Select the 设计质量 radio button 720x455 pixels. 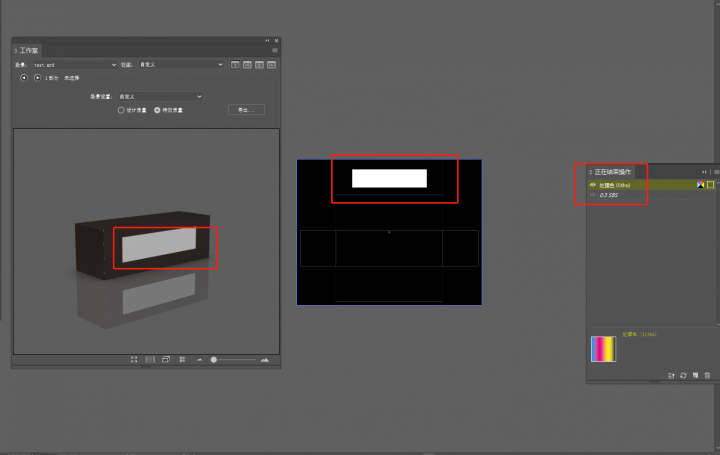(122, 110)
